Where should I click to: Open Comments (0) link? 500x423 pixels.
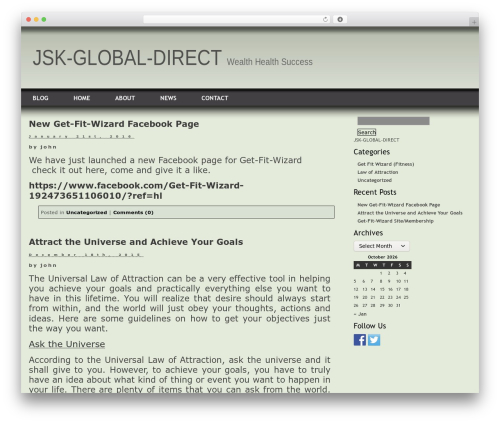[x=133, y=212]
